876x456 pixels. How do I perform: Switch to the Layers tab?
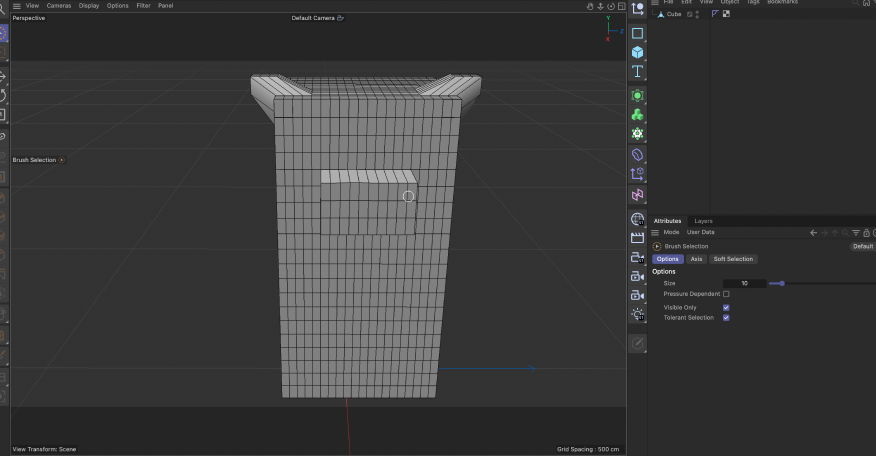tap(703, 221)
